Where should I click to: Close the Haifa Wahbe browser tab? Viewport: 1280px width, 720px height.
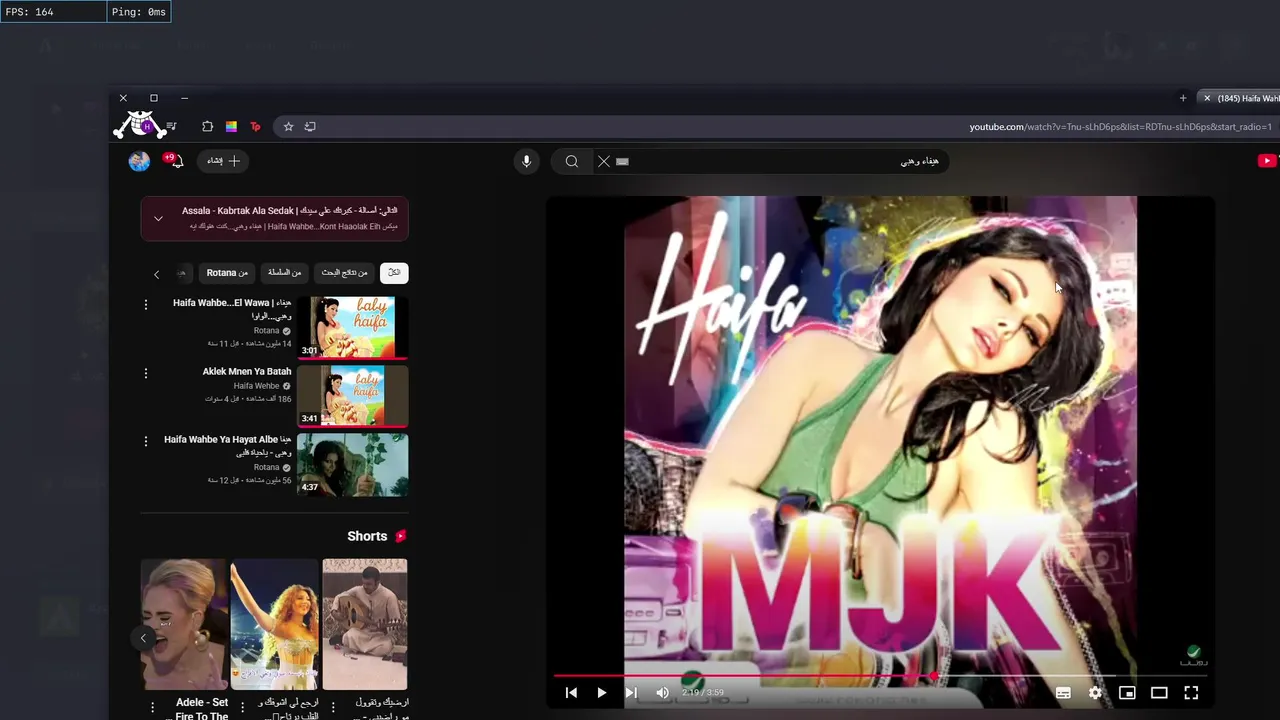(1207, 98)
